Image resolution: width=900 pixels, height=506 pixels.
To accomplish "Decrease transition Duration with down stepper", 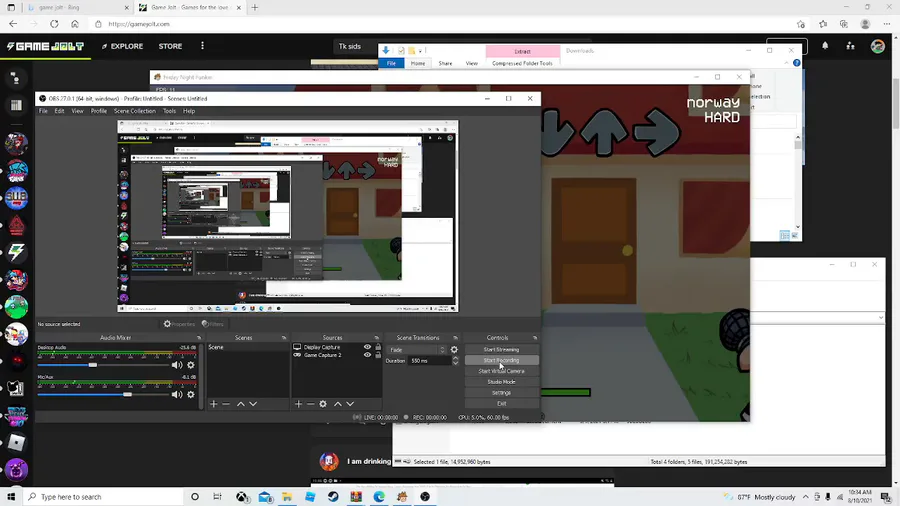I will pyautogui.click(x=455, y=363).
